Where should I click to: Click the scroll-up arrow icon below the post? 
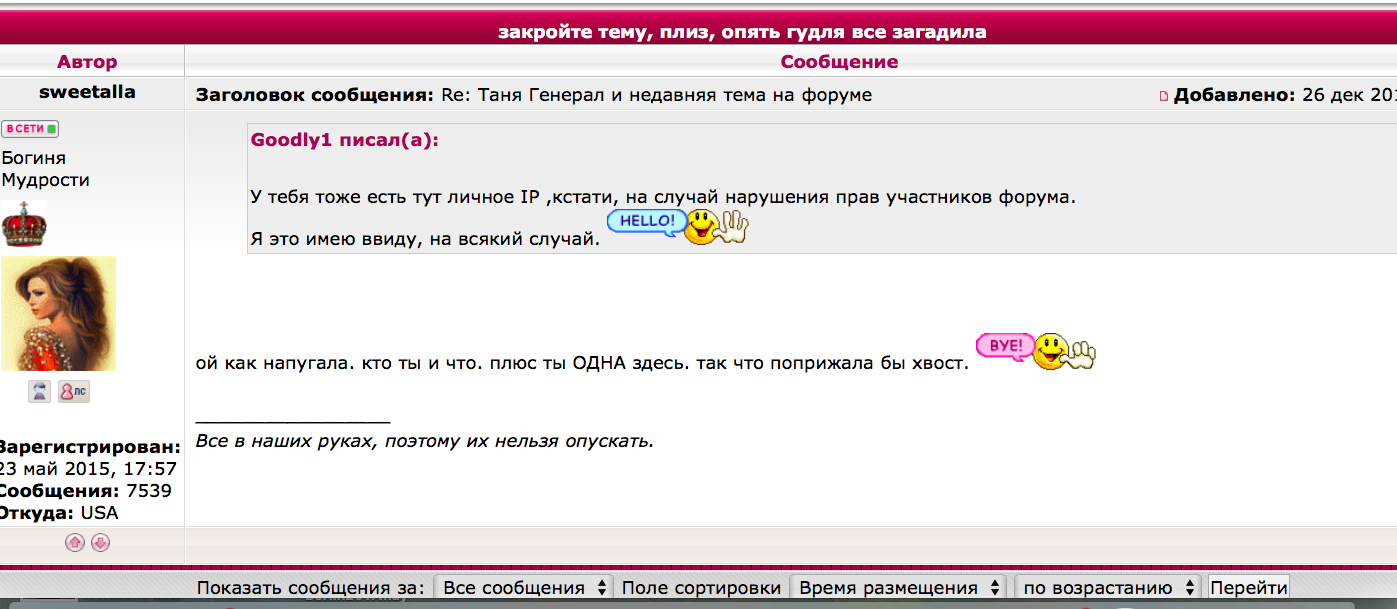(74, 543)
